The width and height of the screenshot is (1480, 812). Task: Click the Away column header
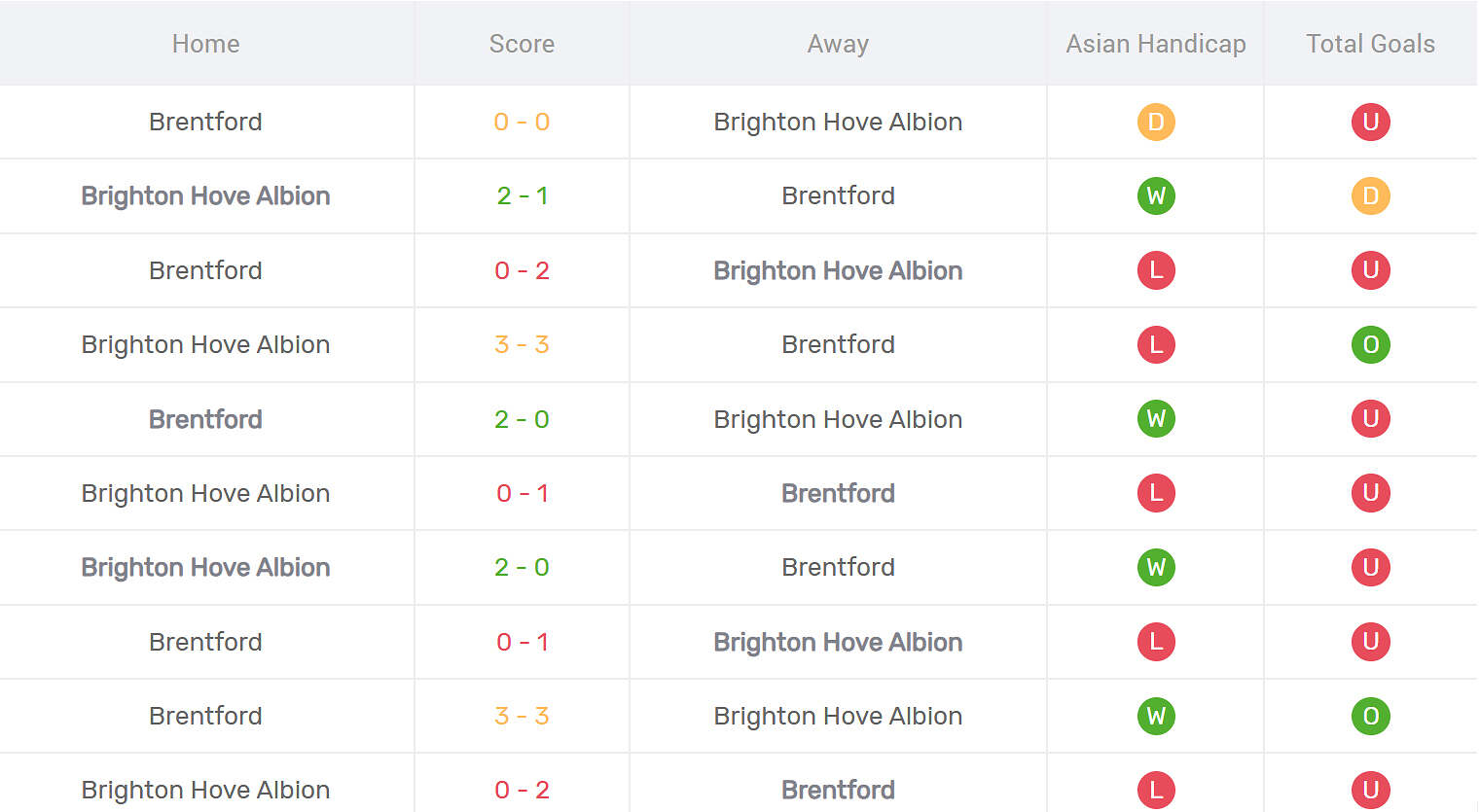(x=838, y=44)
